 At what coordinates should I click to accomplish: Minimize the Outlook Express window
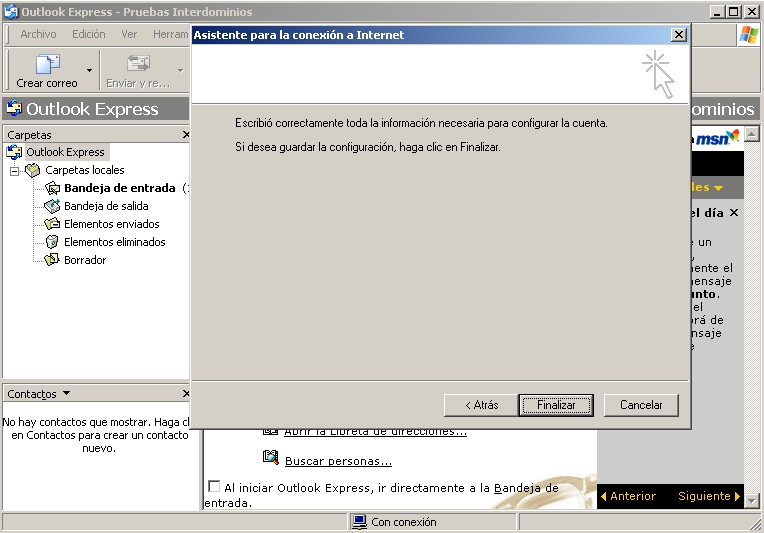pos(716,12)
